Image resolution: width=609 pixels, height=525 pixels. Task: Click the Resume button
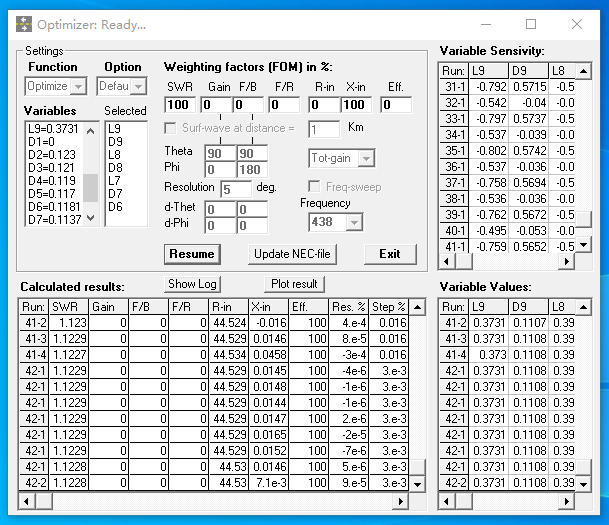tap(192, 254)
